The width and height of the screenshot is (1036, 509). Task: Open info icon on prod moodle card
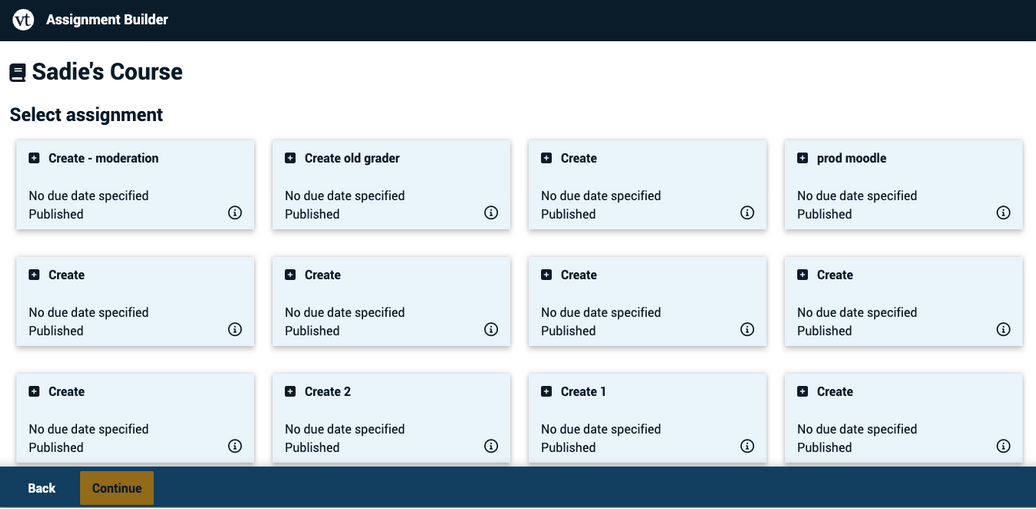click(x=1003, y=212)
